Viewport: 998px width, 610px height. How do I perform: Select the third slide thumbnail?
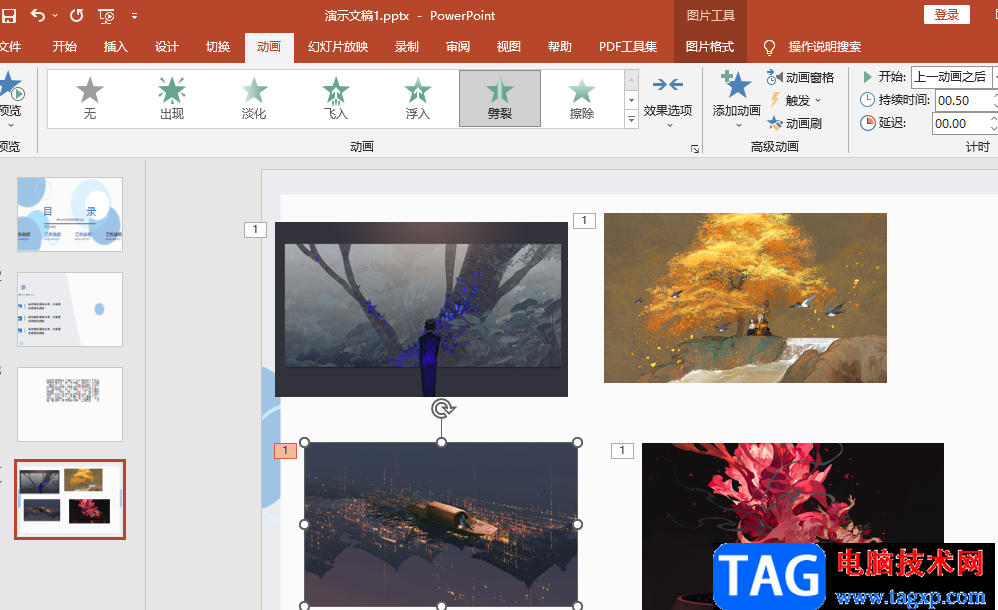point(70,404)
